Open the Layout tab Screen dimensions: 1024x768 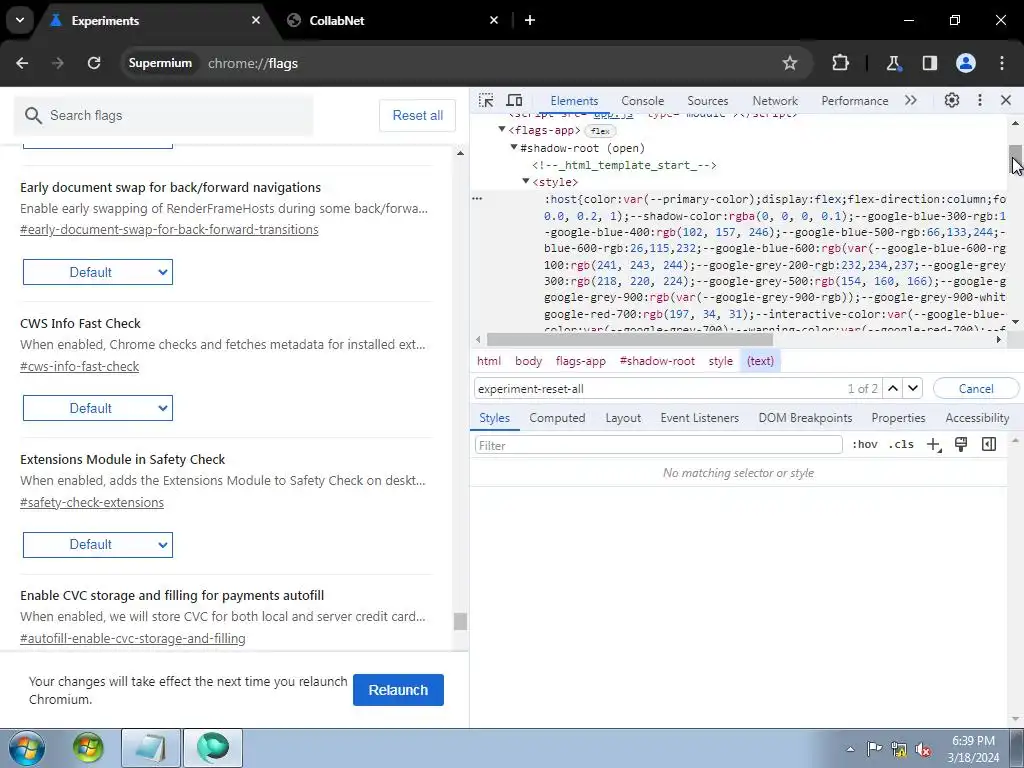(x=623, y=418)
